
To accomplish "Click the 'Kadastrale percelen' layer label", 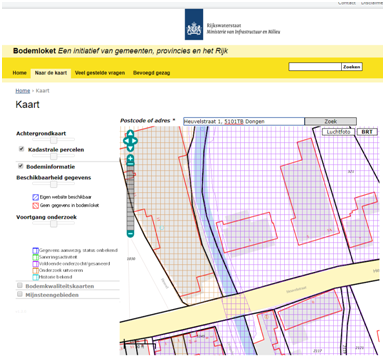I will click(x=56, y=150).
